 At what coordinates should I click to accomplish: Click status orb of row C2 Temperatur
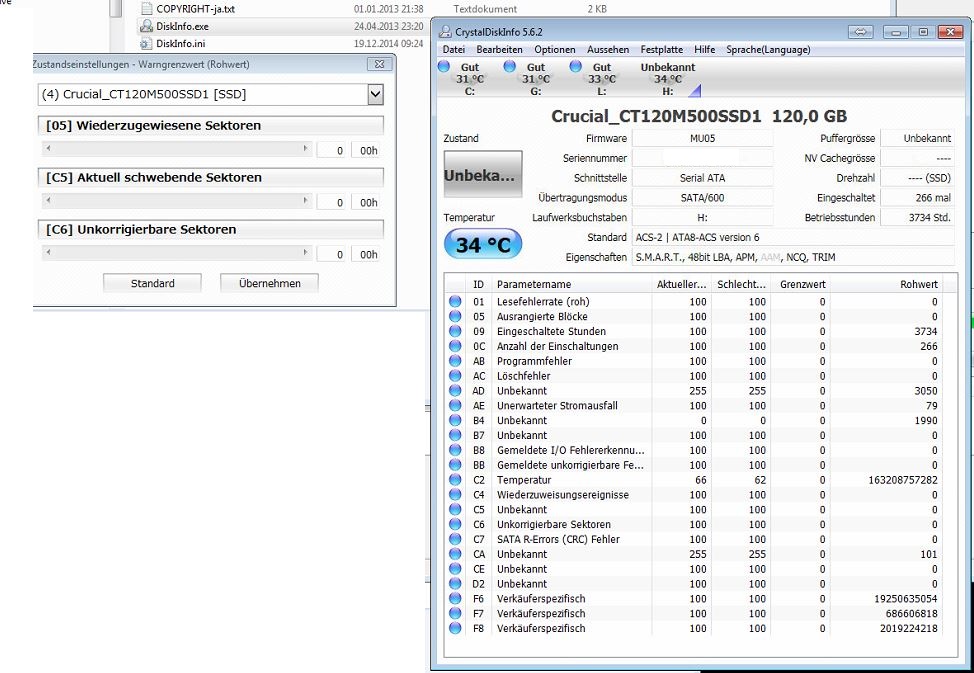[x=455, y=480]
